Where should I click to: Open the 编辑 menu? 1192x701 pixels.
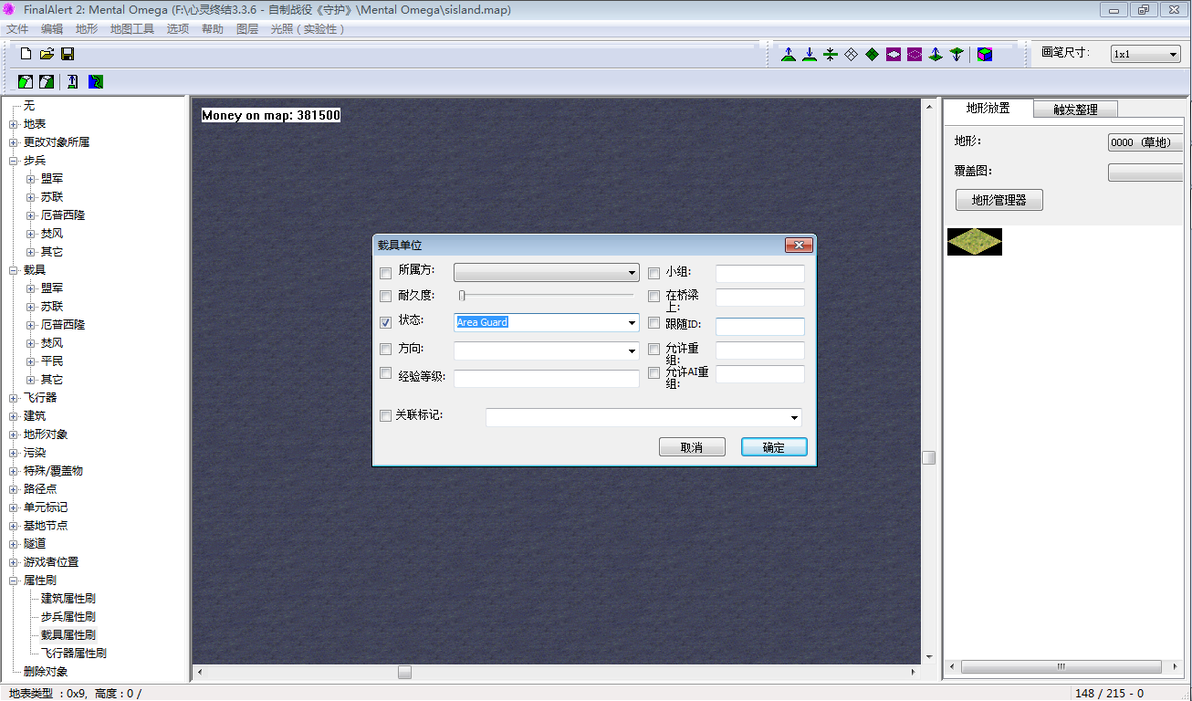[52, 29]
